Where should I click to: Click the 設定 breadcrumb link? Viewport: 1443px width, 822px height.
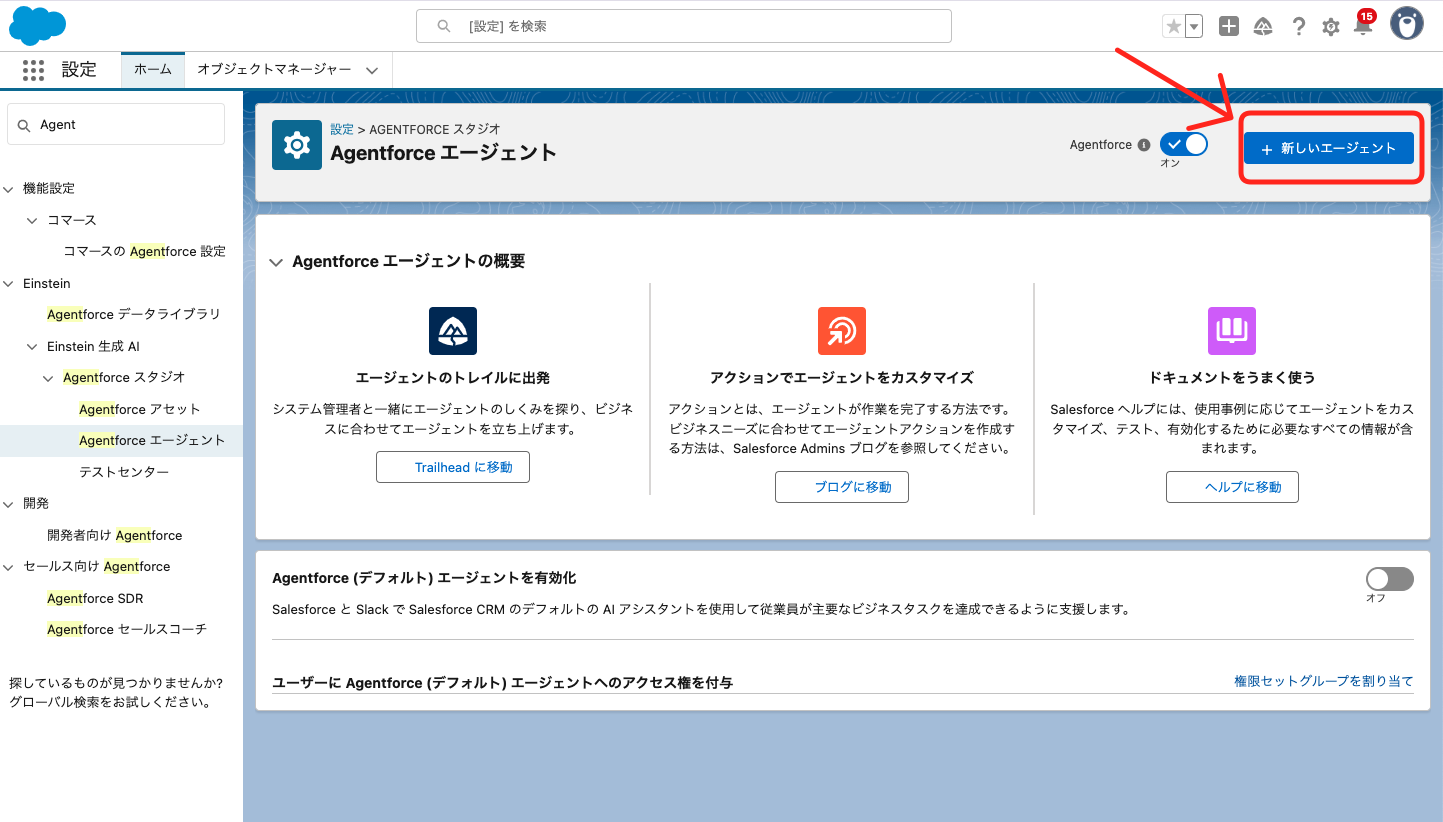click(x=342, y=130)
